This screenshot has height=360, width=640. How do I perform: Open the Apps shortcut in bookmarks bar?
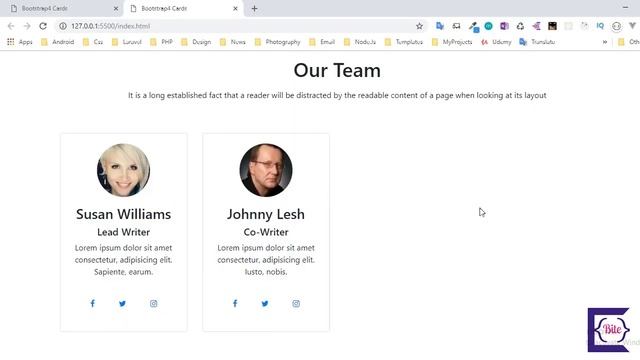pyautogui.click(x=20, y=42)
